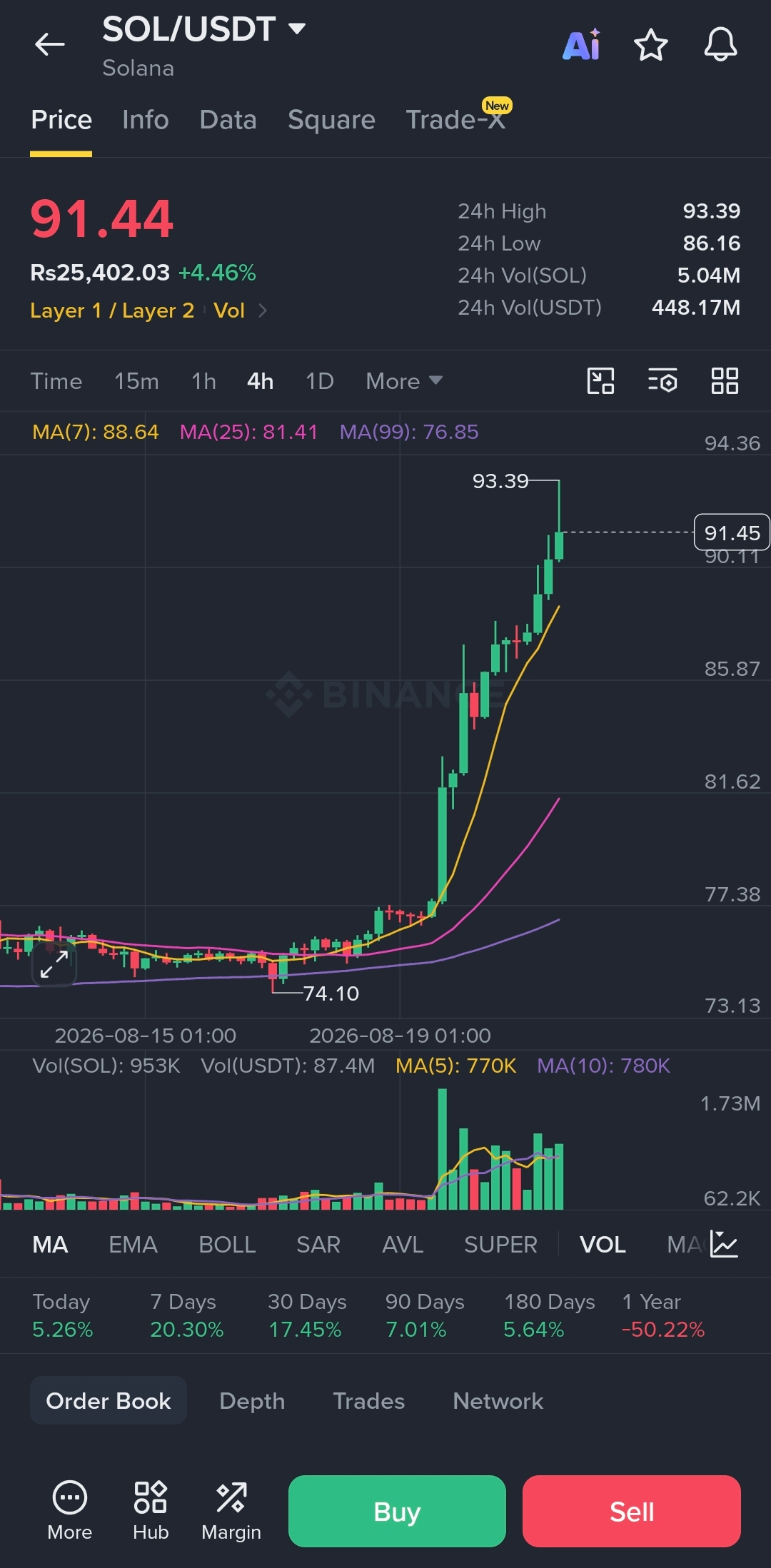
Task: Expand chart to fullscreen arrows icon
Action: 54,964
